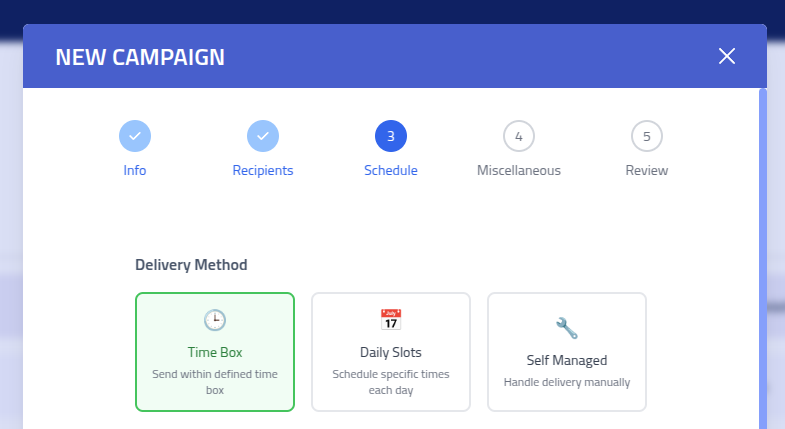Choose the Daily Slots delivery method title
This screenshot has height=429, width=785.
point(391,352)
